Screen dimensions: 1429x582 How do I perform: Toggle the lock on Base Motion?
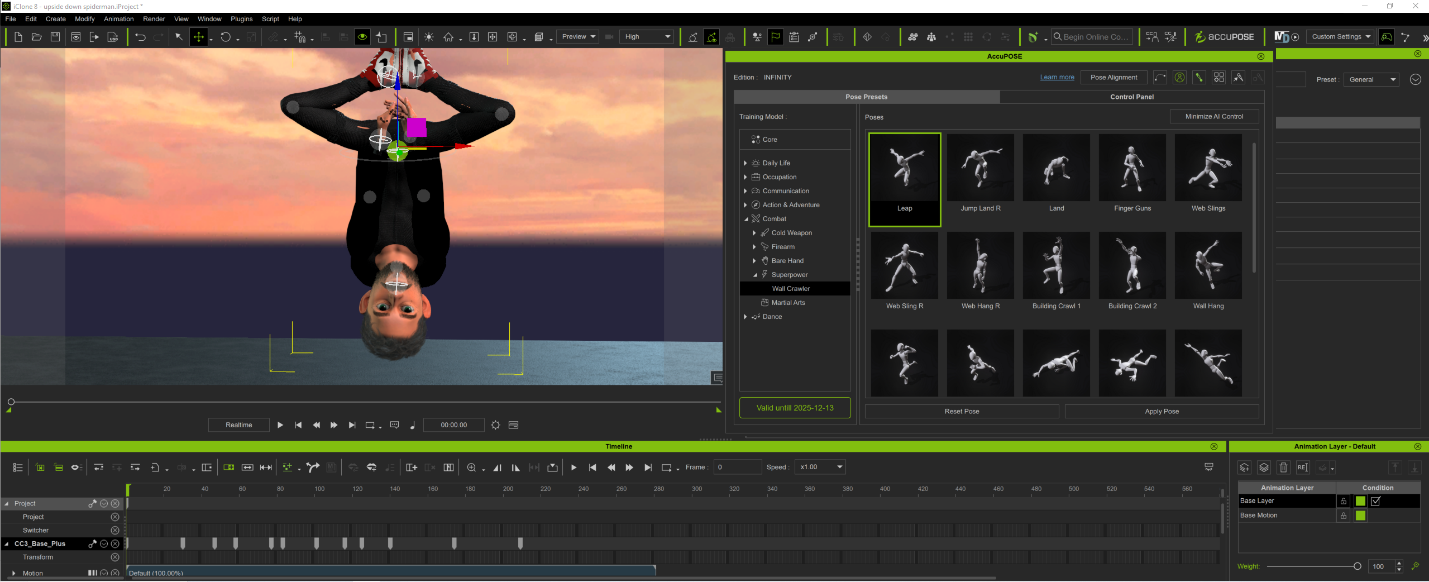click(x=1343, y=515)
